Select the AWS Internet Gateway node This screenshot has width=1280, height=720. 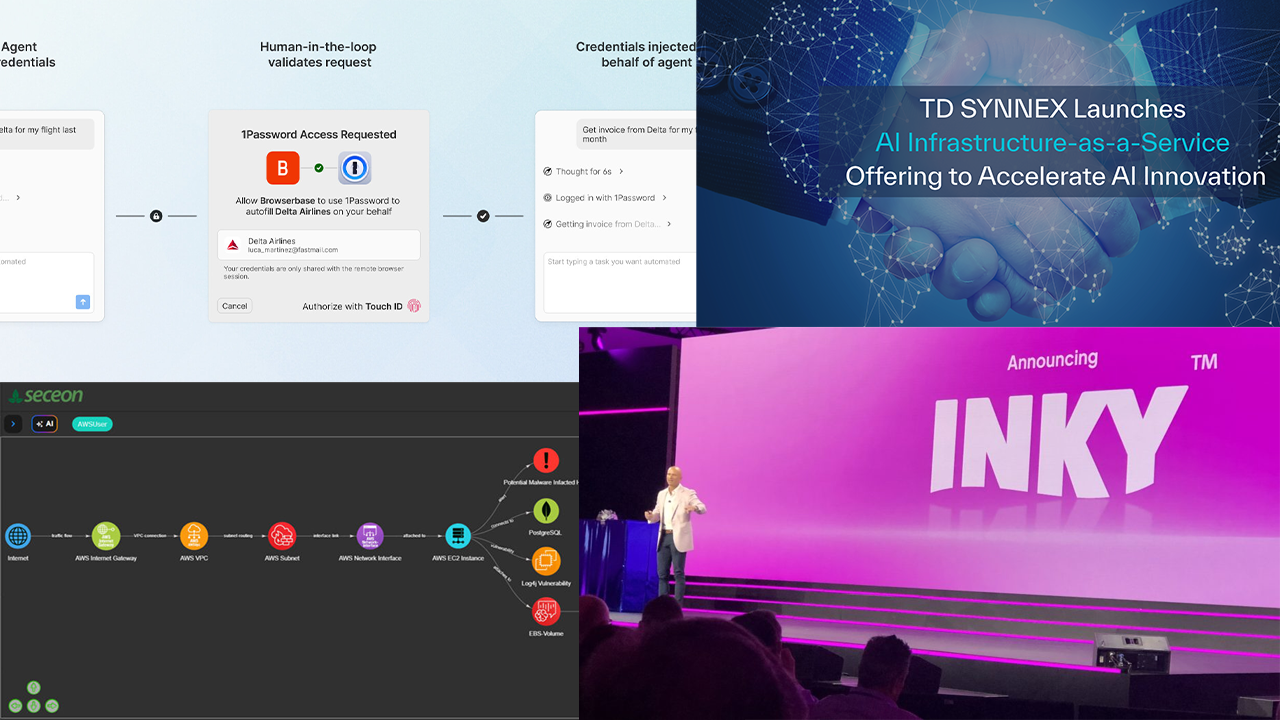coord(106,535)
